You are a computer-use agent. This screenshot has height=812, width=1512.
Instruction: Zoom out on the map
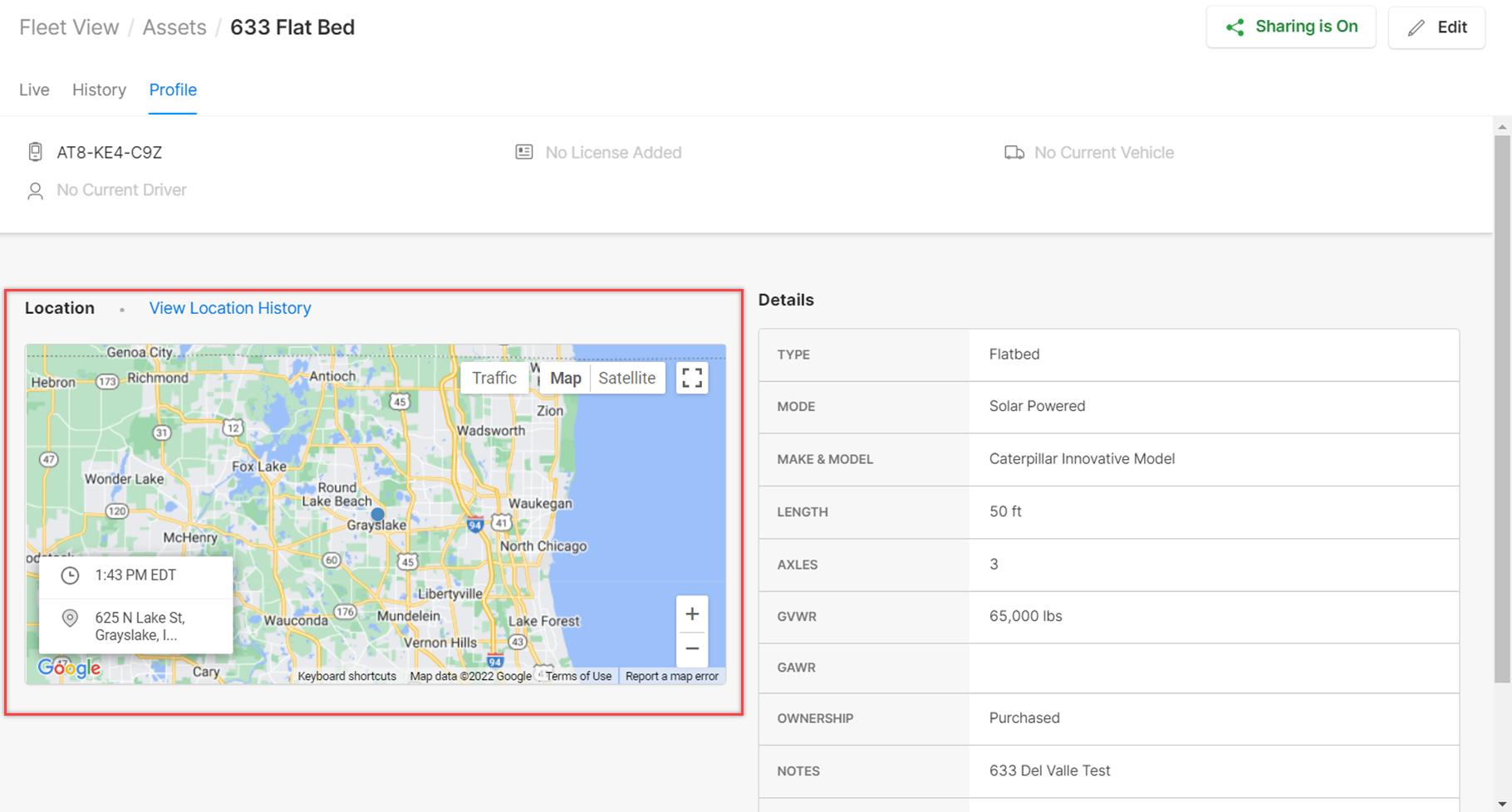coord(692,648)
